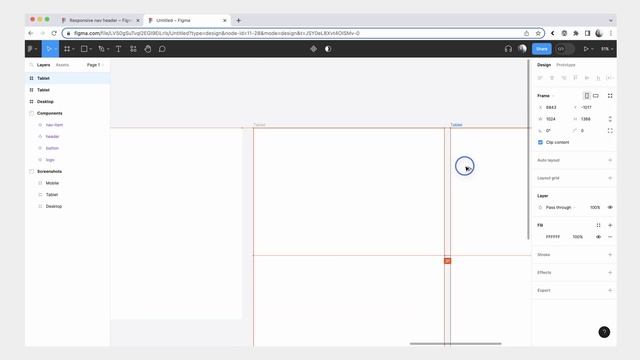Open the Resources tool
Image resolution: width=640 pixels, height=360 pixels.
(133, 49)
